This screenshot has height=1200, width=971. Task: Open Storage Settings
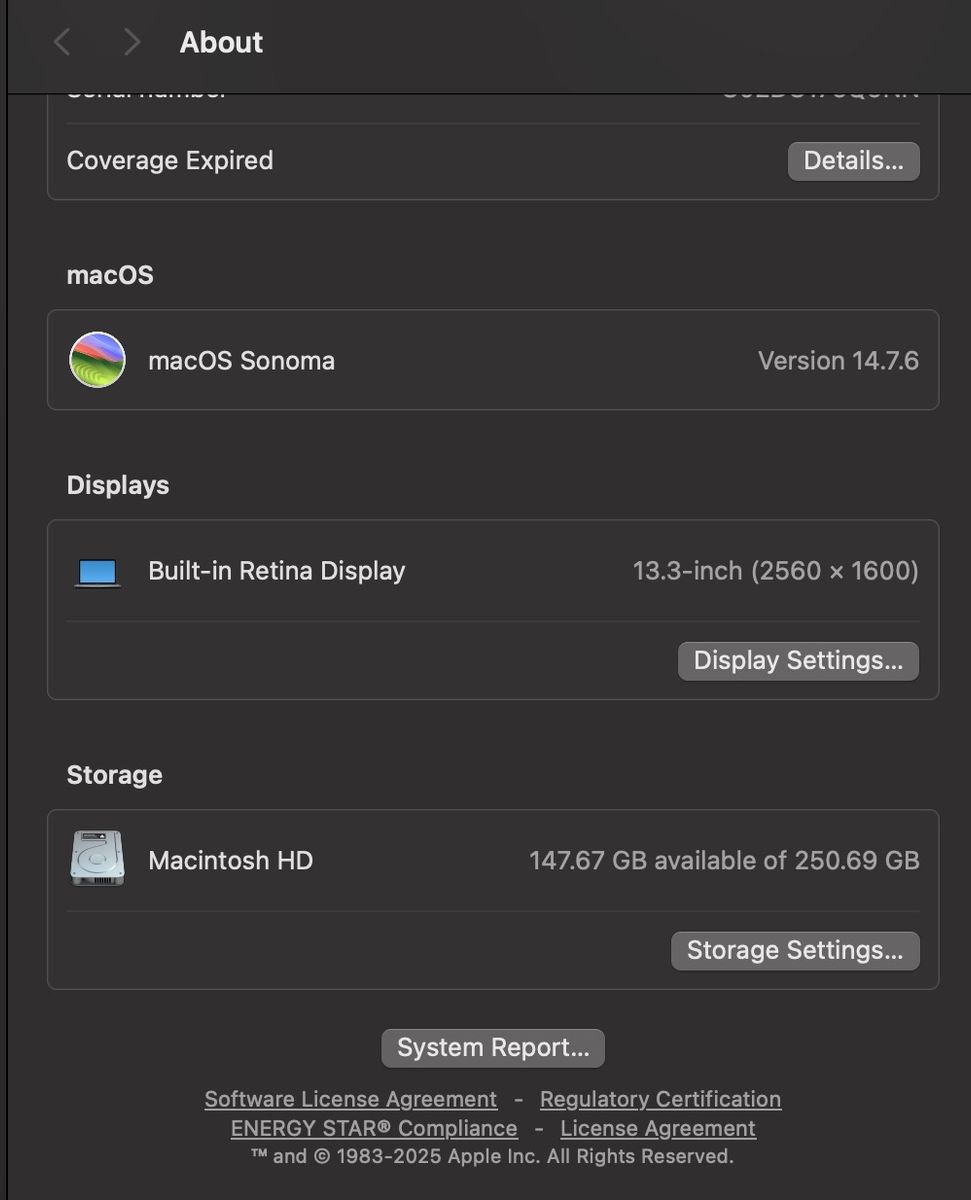coord(794,951)
